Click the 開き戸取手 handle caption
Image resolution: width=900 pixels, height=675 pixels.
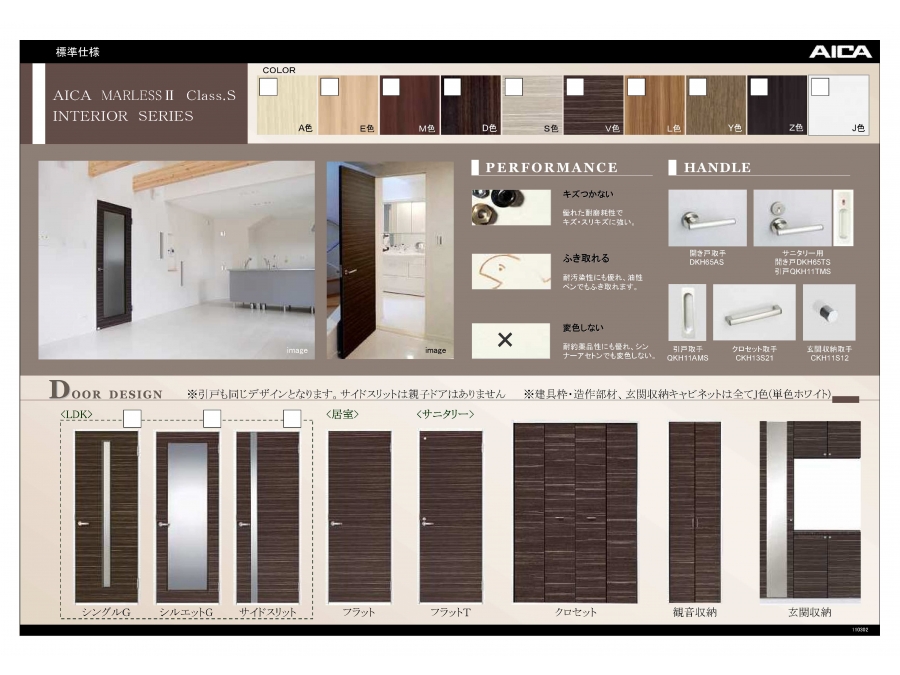point(707,253)
